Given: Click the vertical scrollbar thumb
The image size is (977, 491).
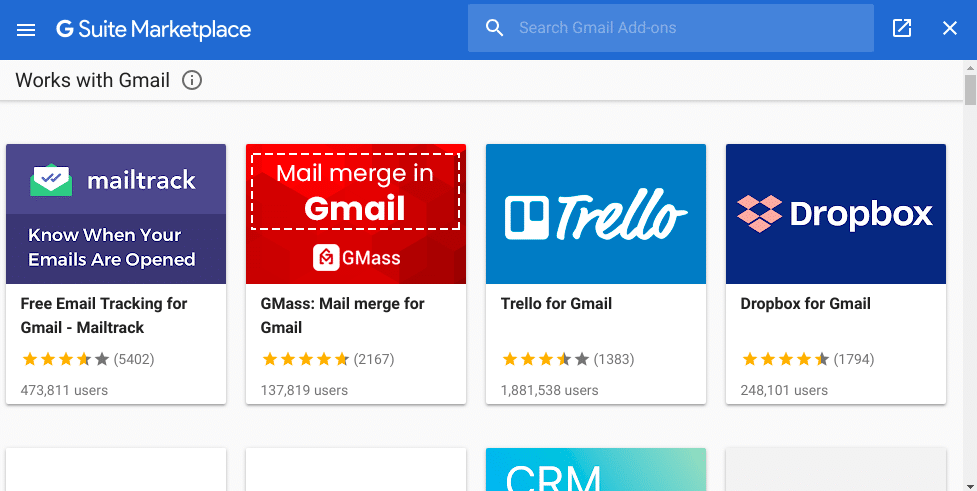Looking at the screenshot, I should (x=970, y=90).
